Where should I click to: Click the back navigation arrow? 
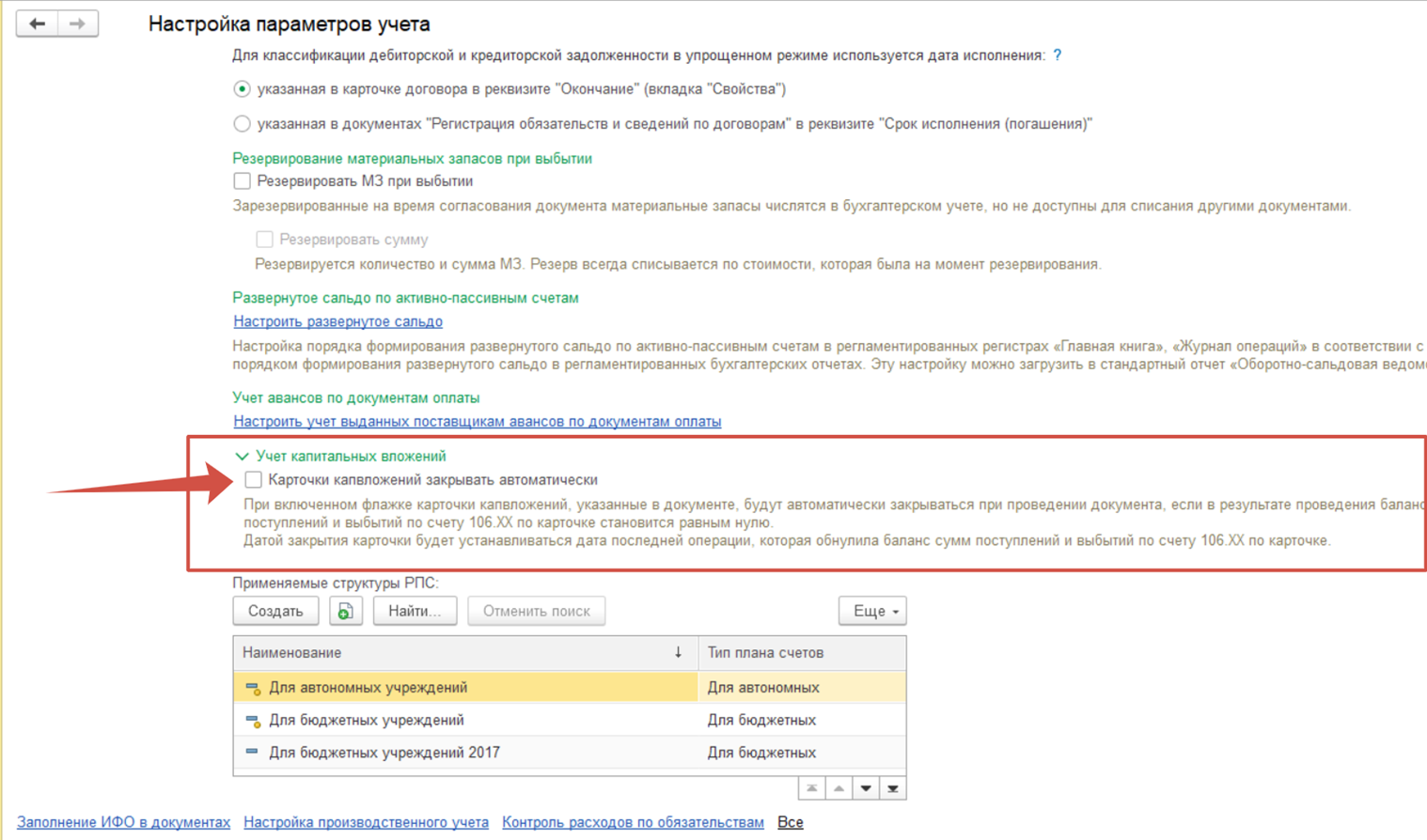coord(38,23)
